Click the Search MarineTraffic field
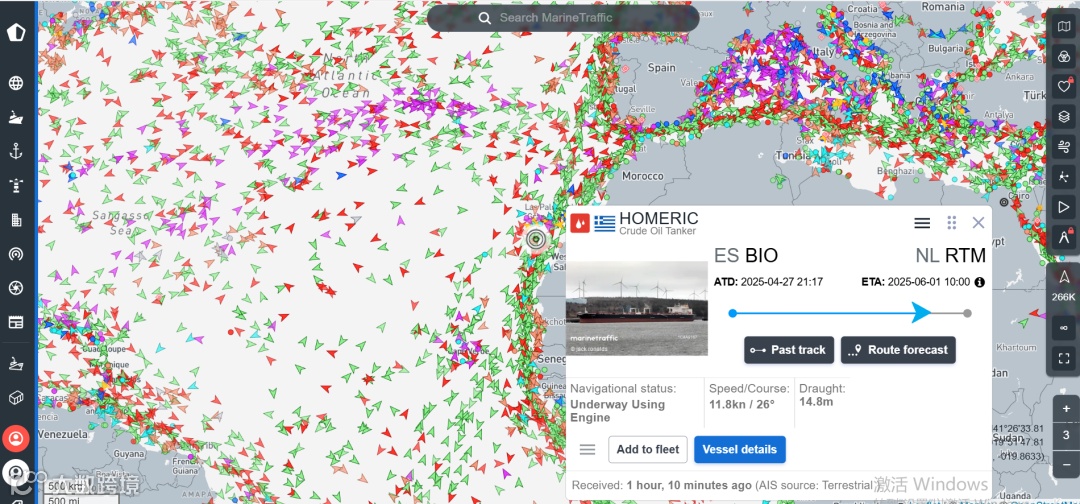This screenshot has width=1080, height=504. tap(563, 18)
